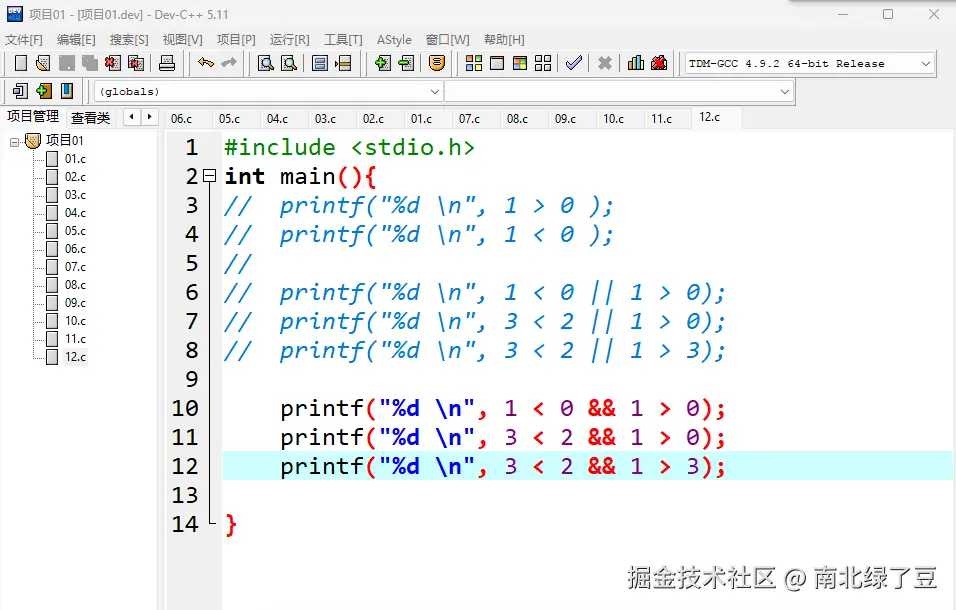The width and height of the screenshot is (956, 610).
Task: Switch to the 查看类 panel tab
Action: click(90, 118)
